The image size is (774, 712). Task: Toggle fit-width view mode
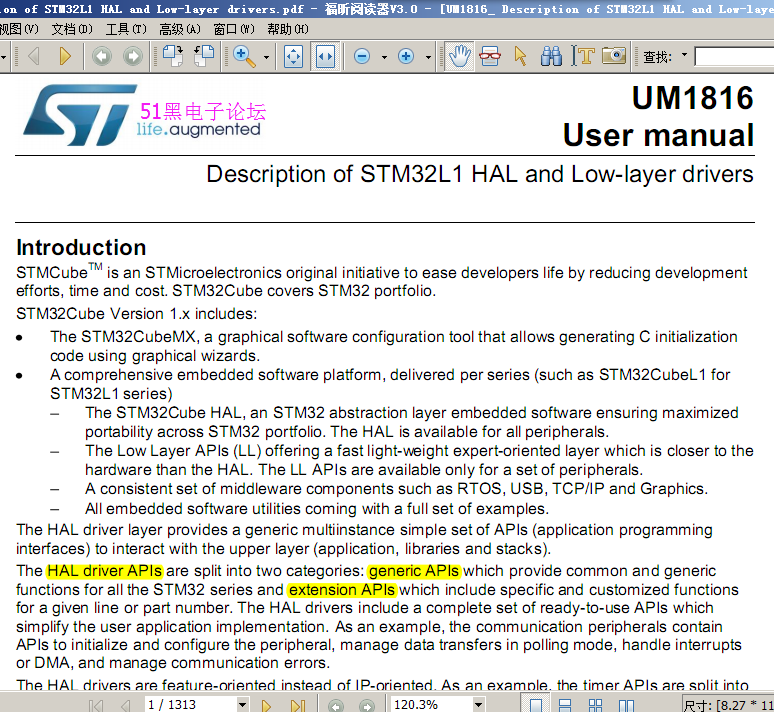tap(325, 57)
